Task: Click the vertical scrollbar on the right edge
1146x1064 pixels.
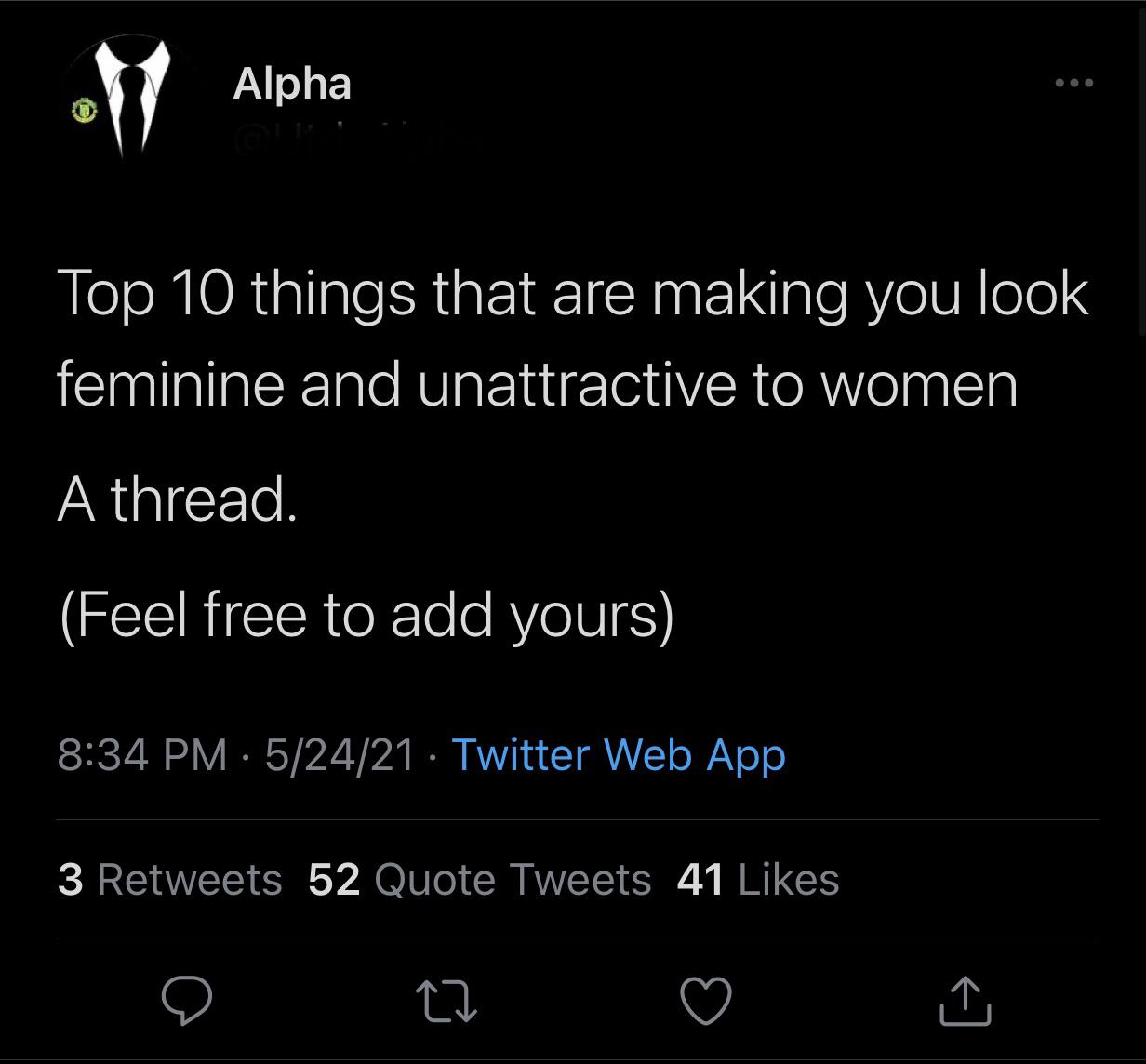Action: (x=1142, y=167)
